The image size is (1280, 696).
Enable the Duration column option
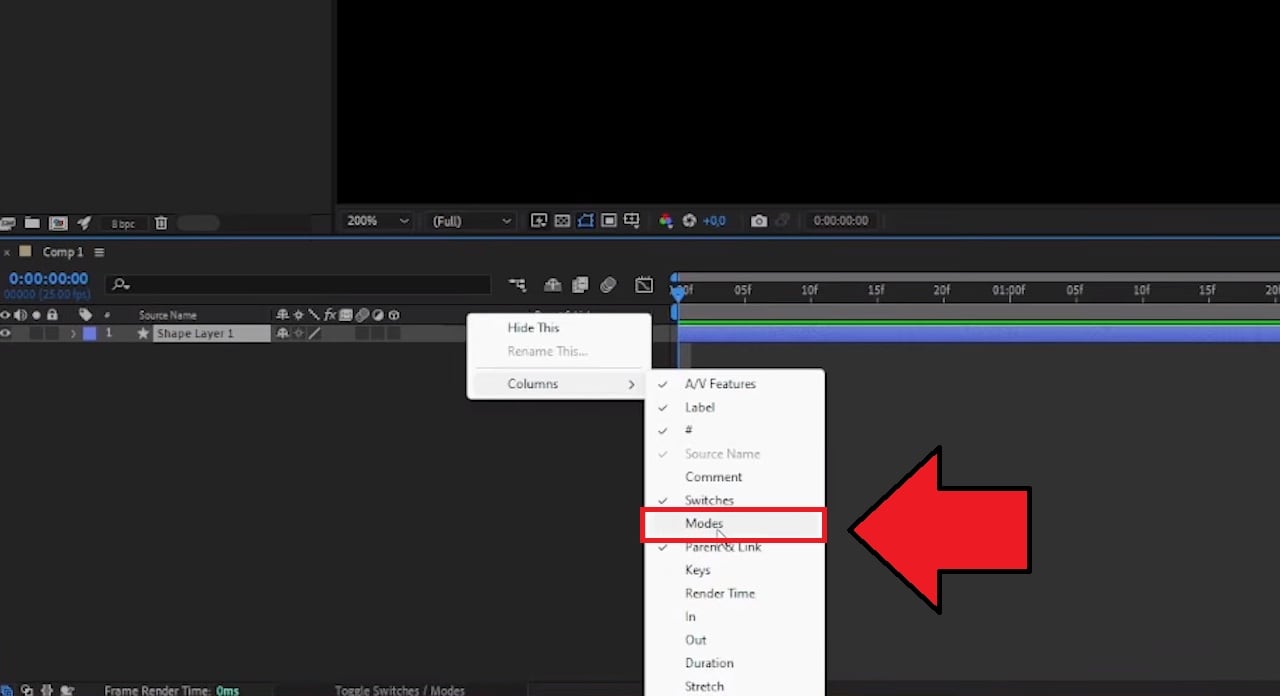734,663
